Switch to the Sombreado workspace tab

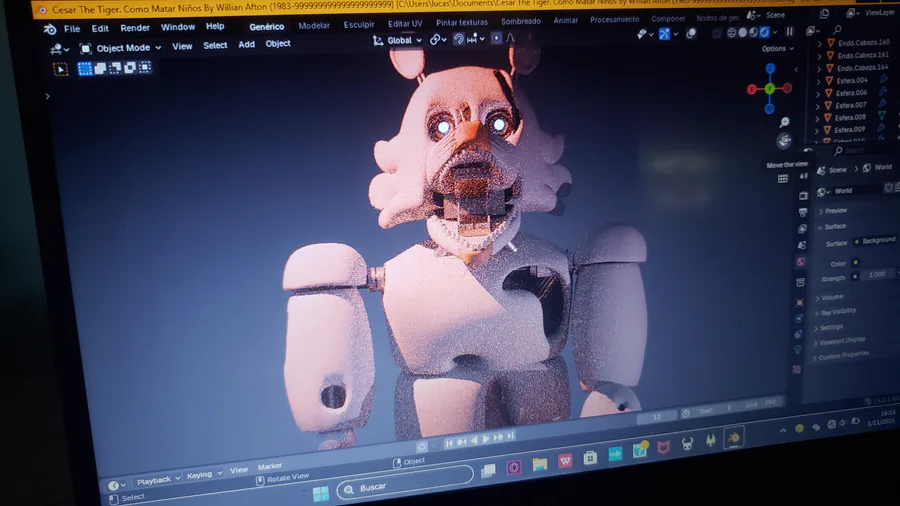pos(521,21)
